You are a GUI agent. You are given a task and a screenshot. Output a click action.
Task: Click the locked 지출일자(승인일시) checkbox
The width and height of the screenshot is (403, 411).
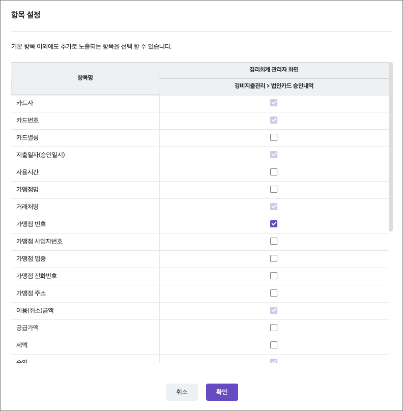(x=274, y=155)
